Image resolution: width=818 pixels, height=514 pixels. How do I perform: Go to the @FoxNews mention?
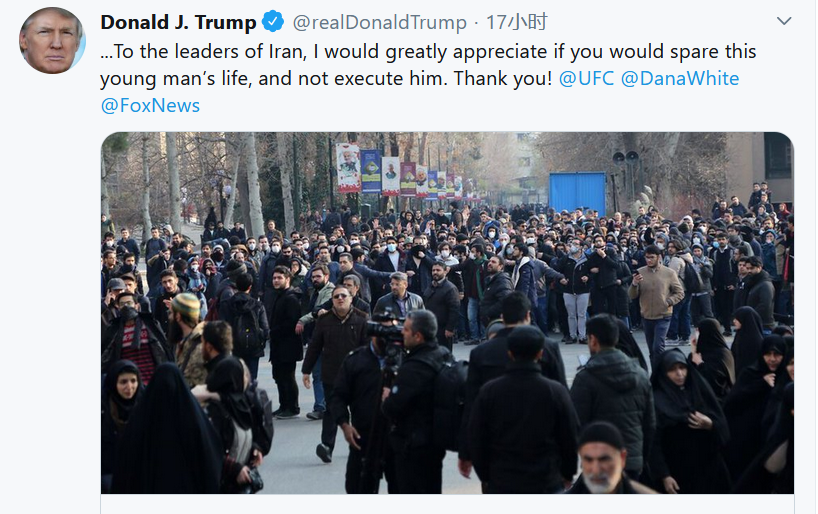point(150,105)
